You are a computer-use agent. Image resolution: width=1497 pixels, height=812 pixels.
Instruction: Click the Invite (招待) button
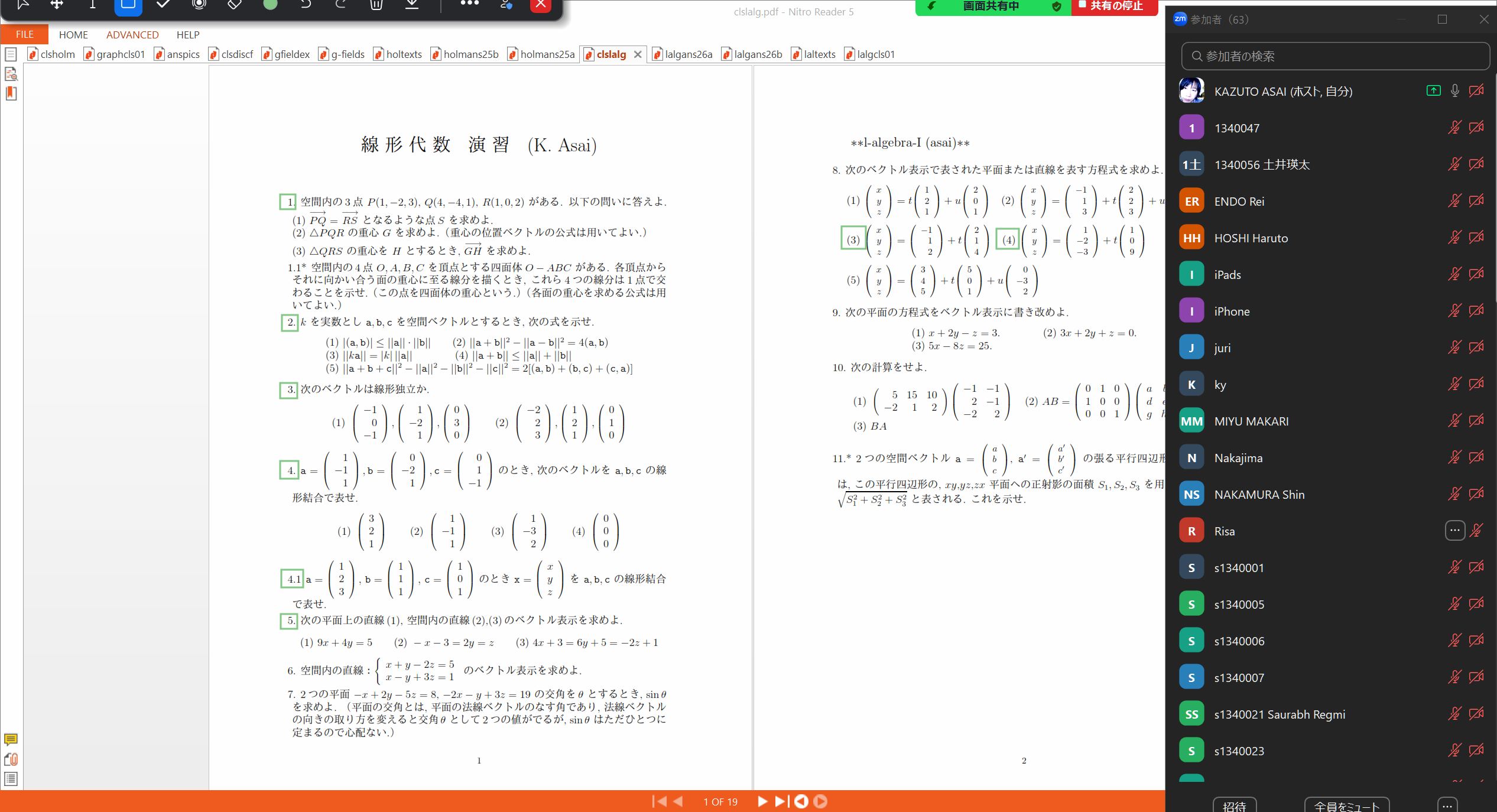[1235, 805]
